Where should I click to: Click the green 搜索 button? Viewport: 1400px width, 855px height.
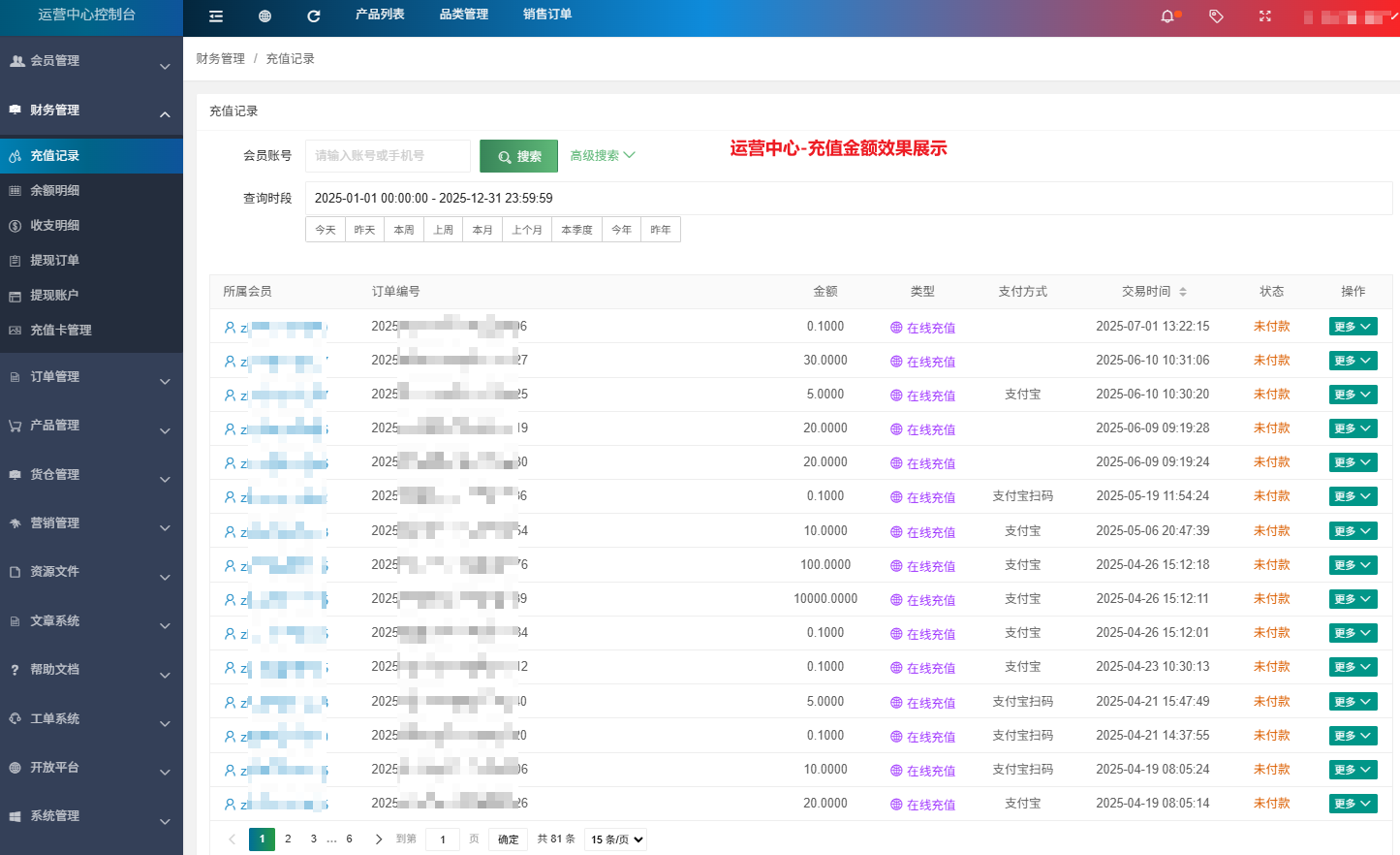point(518,156)
